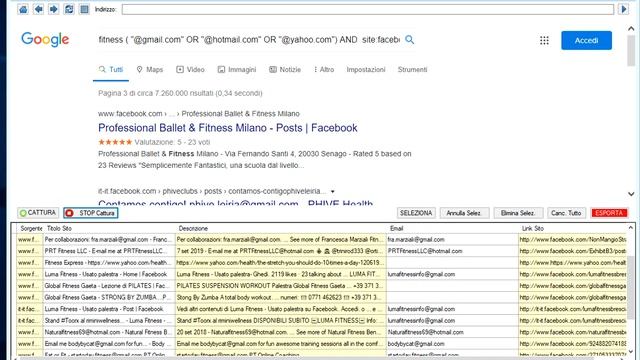Start capture with the CATTURA button
The width and height of the screenshot is (640, 360).
click(x=38, y=213)
